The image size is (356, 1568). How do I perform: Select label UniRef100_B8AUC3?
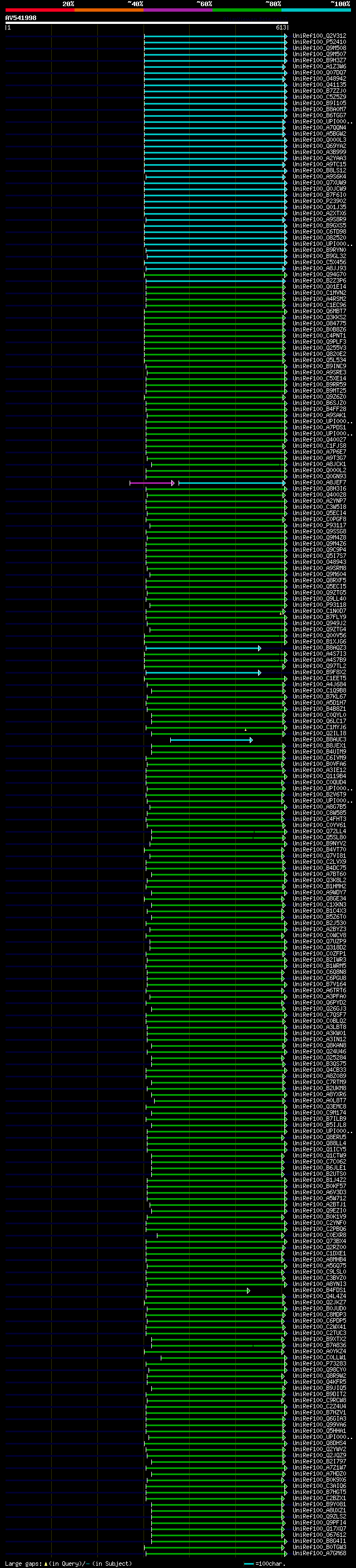coord(319,740)
